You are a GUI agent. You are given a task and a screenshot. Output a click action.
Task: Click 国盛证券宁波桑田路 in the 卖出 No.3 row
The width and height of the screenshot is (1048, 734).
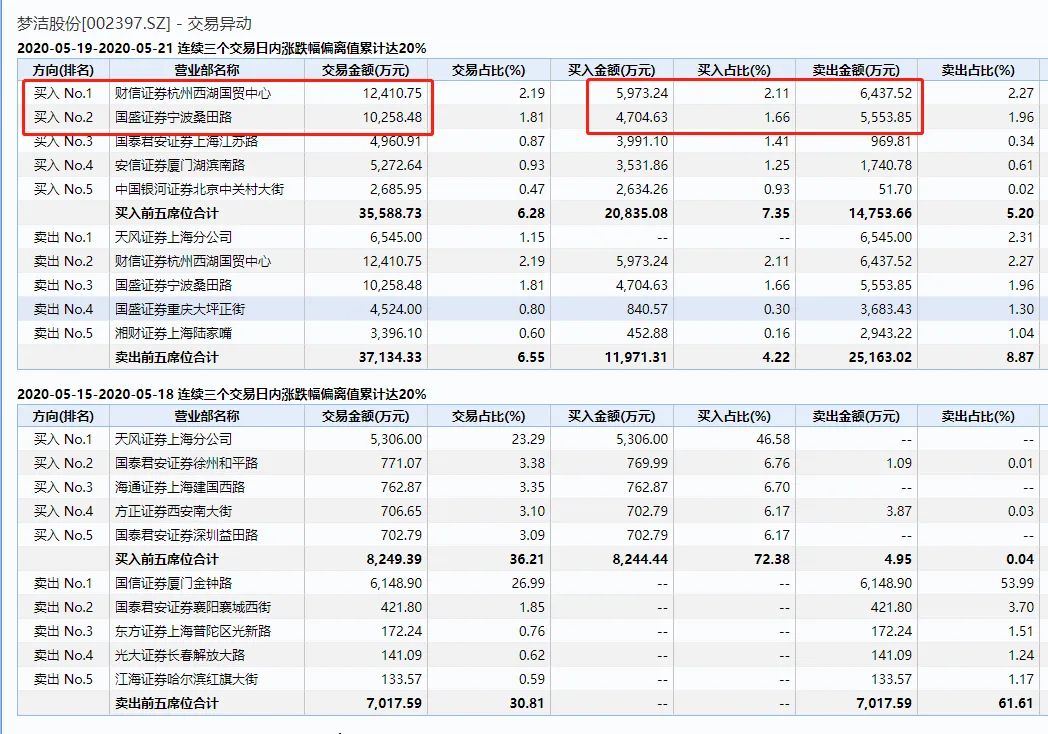(x=173, y=285)
